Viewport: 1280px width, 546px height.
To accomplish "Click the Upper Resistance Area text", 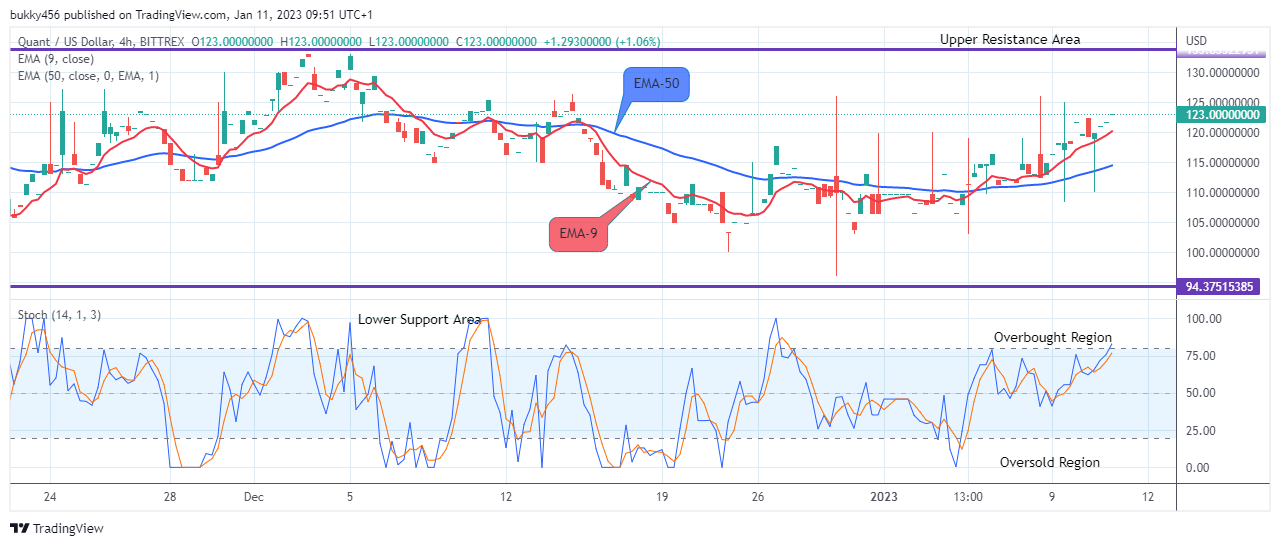I will click(1010, 39).
